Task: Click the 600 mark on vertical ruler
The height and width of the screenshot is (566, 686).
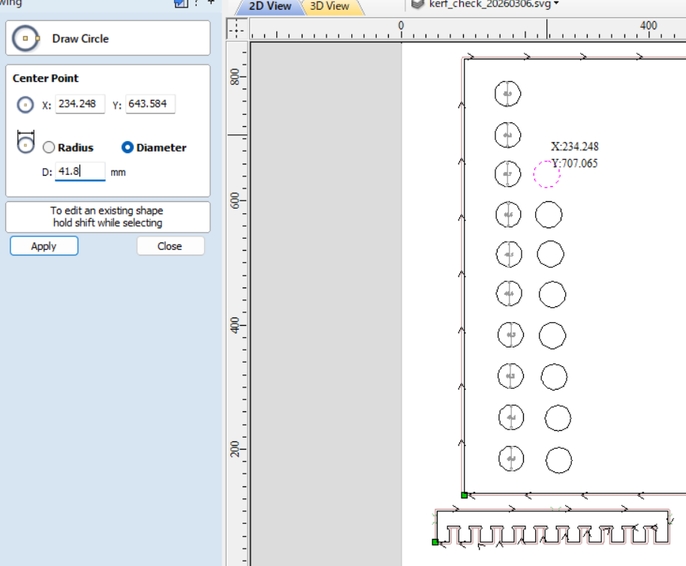Action: pos(235,200)
